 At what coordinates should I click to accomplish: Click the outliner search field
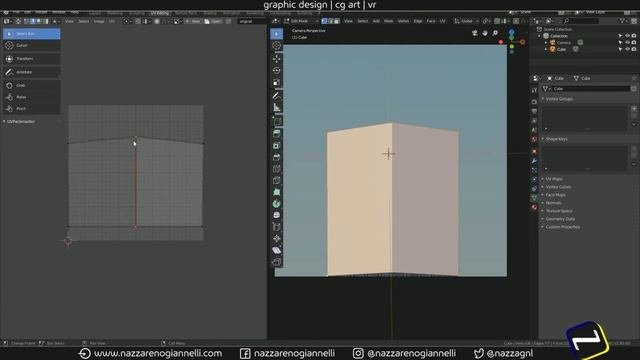[582, 21]
